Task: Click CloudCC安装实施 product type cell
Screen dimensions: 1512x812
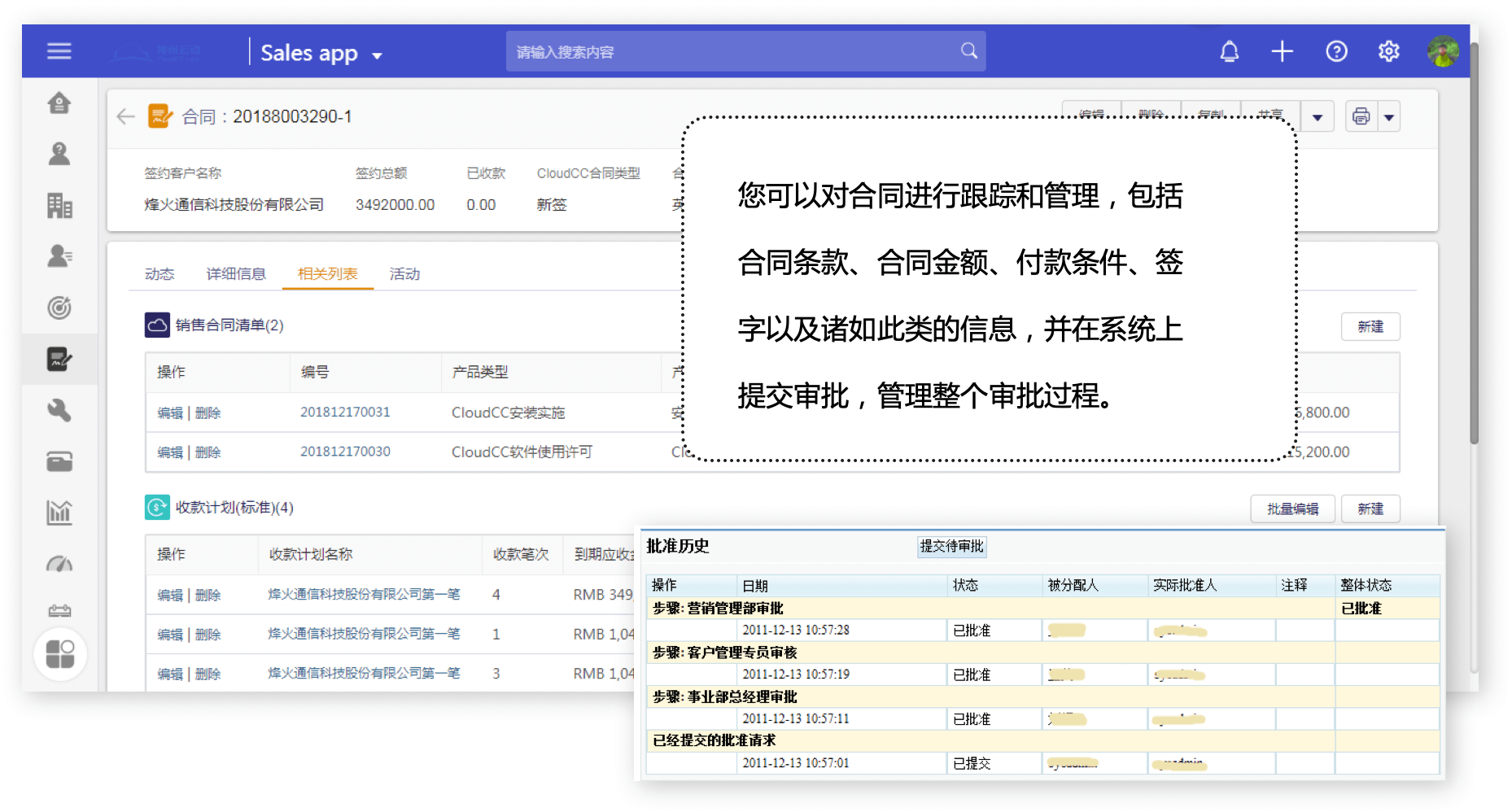Action: (509, 413)
